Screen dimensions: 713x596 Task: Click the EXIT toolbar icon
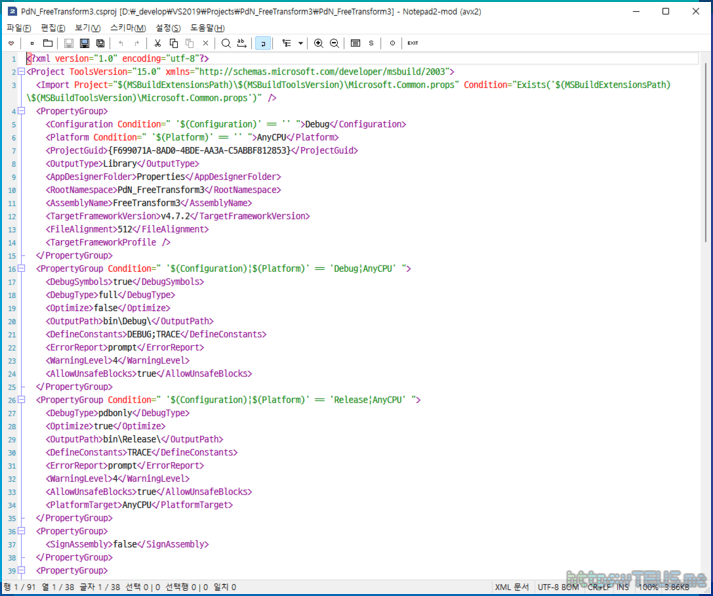click(413, 43)
